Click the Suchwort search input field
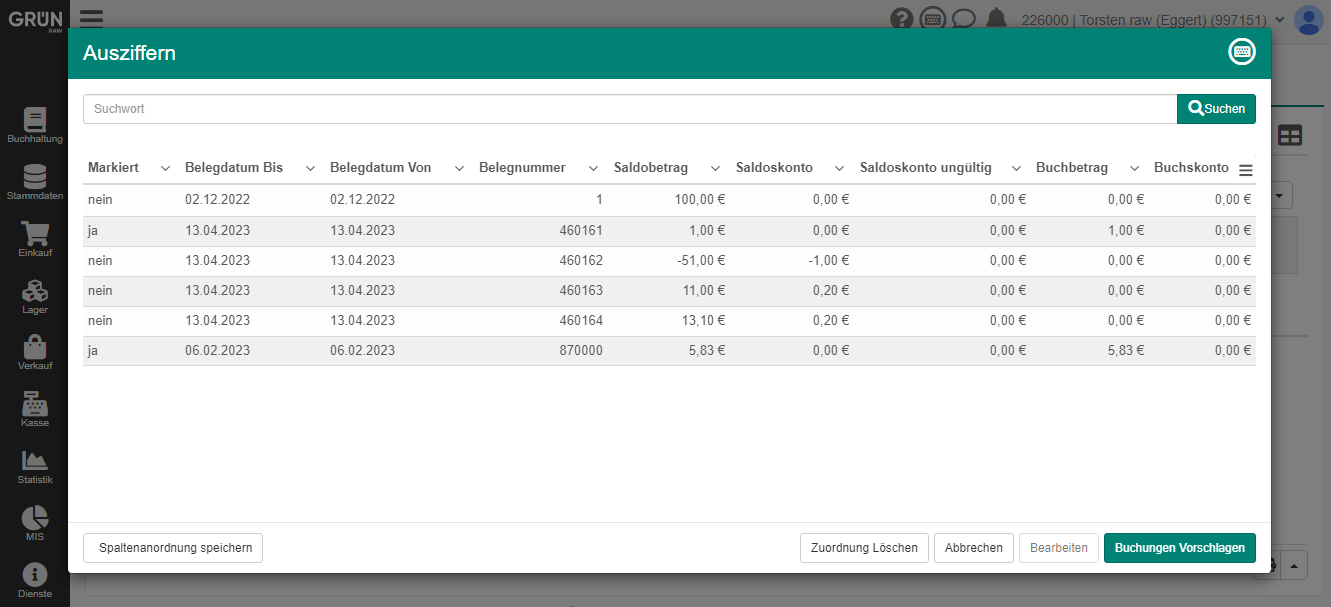Viewport: 1331px width, 607px height. click(x=629, y=109)
